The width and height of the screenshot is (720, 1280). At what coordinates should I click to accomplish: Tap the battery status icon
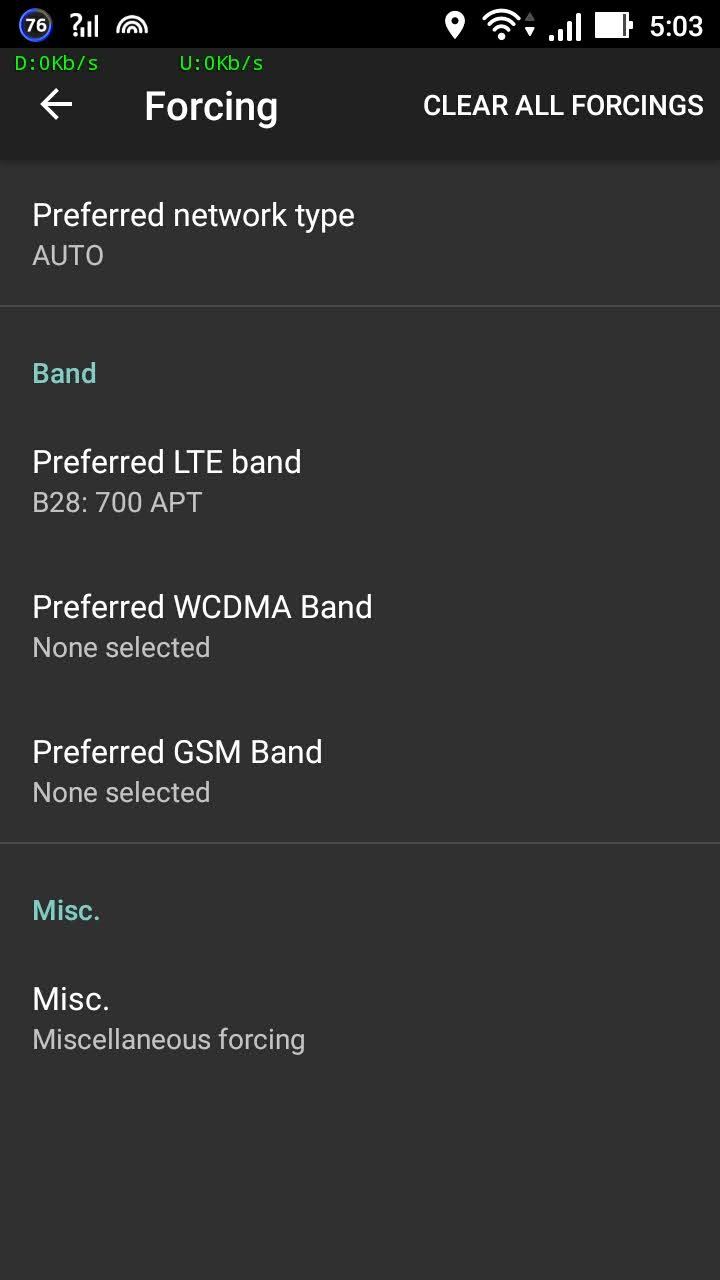613,26
